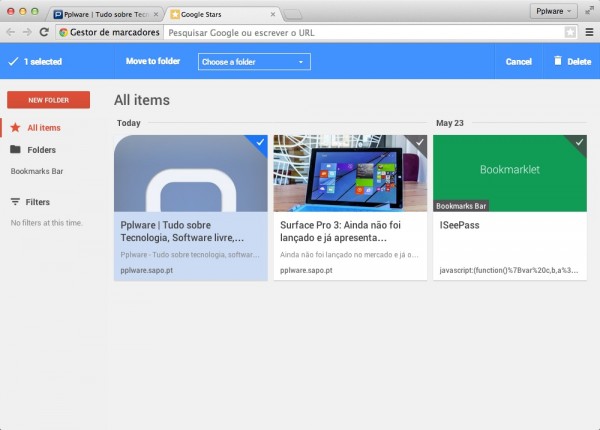This screenshot has height=430, width=600.
Task: Click the Bookmarks Bar label on ISeePass card
Action: point(461,206)
